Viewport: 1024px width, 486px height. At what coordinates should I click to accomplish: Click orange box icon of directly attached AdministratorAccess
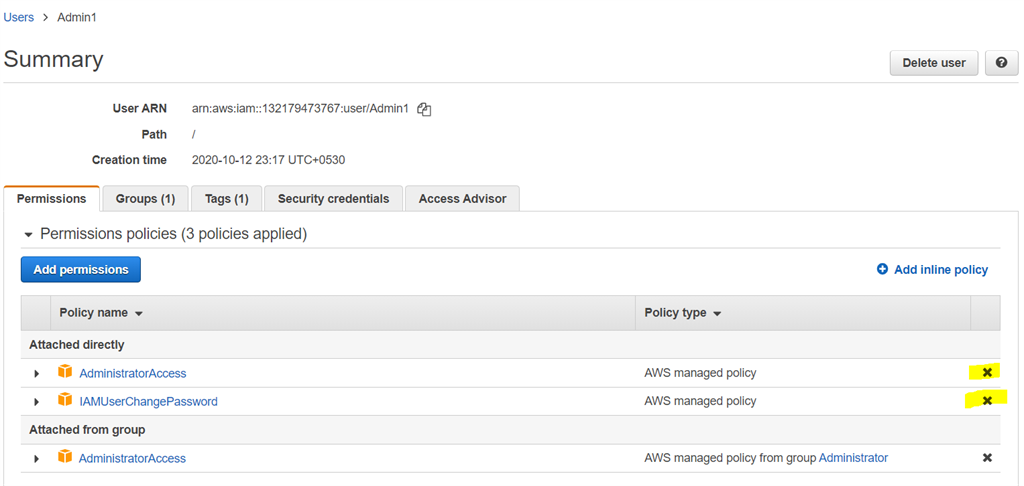tap(64, 372)
